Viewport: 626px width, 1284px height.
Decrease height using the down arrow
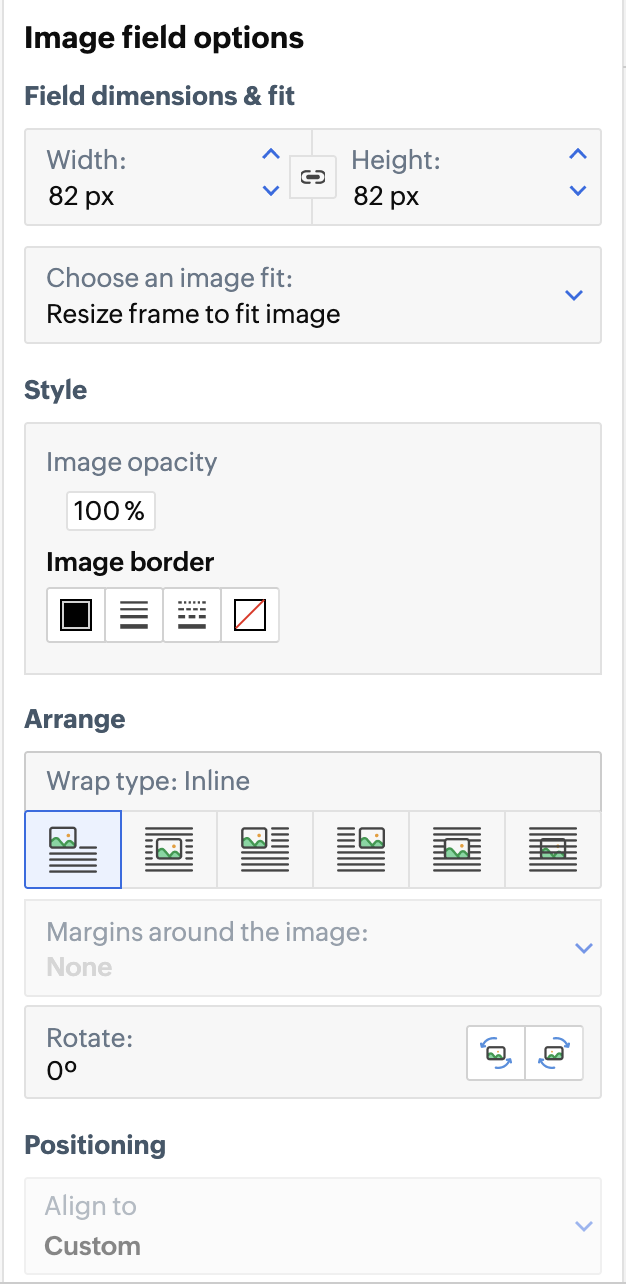click(577, 191)
